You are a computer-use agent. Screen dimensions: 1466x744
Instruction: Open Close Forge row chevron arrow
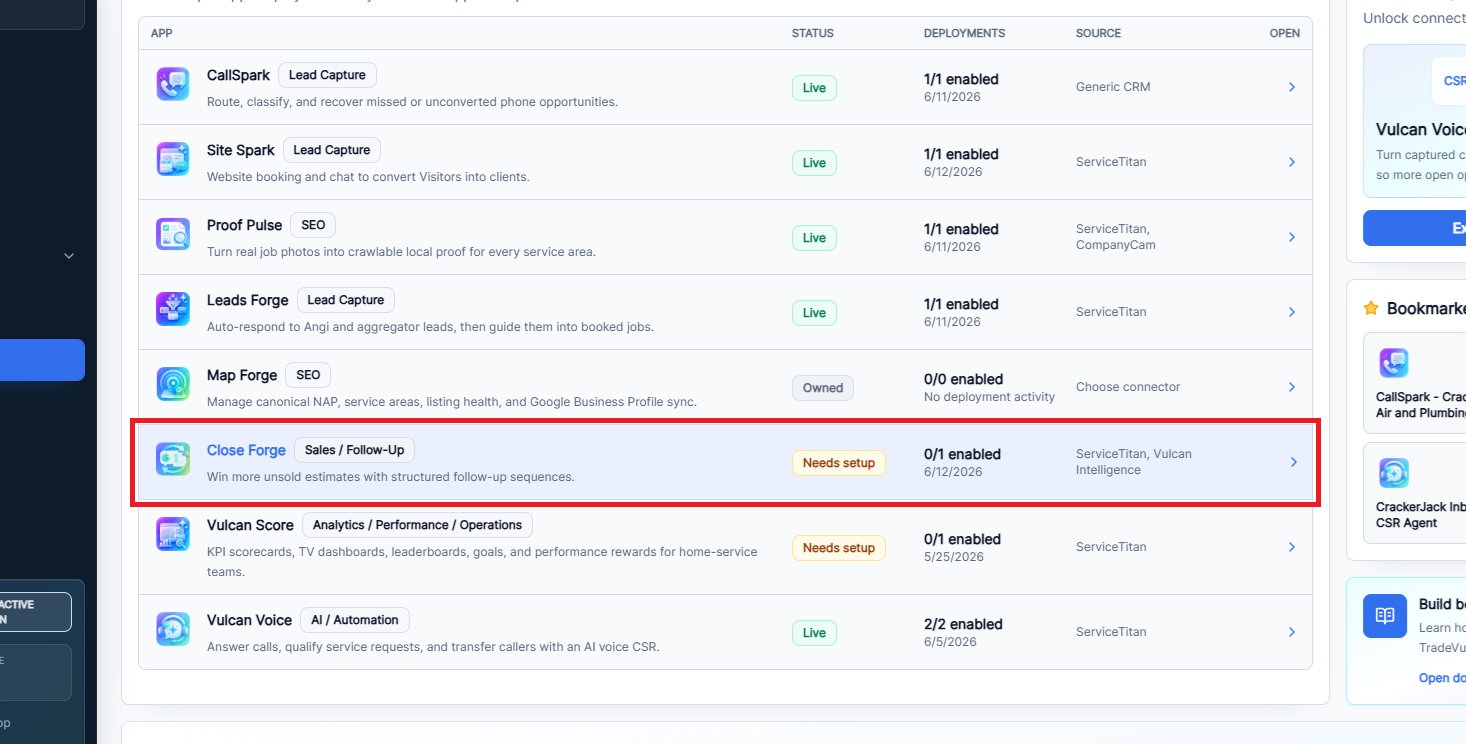pyautogui.click(x=1293, y=462)
